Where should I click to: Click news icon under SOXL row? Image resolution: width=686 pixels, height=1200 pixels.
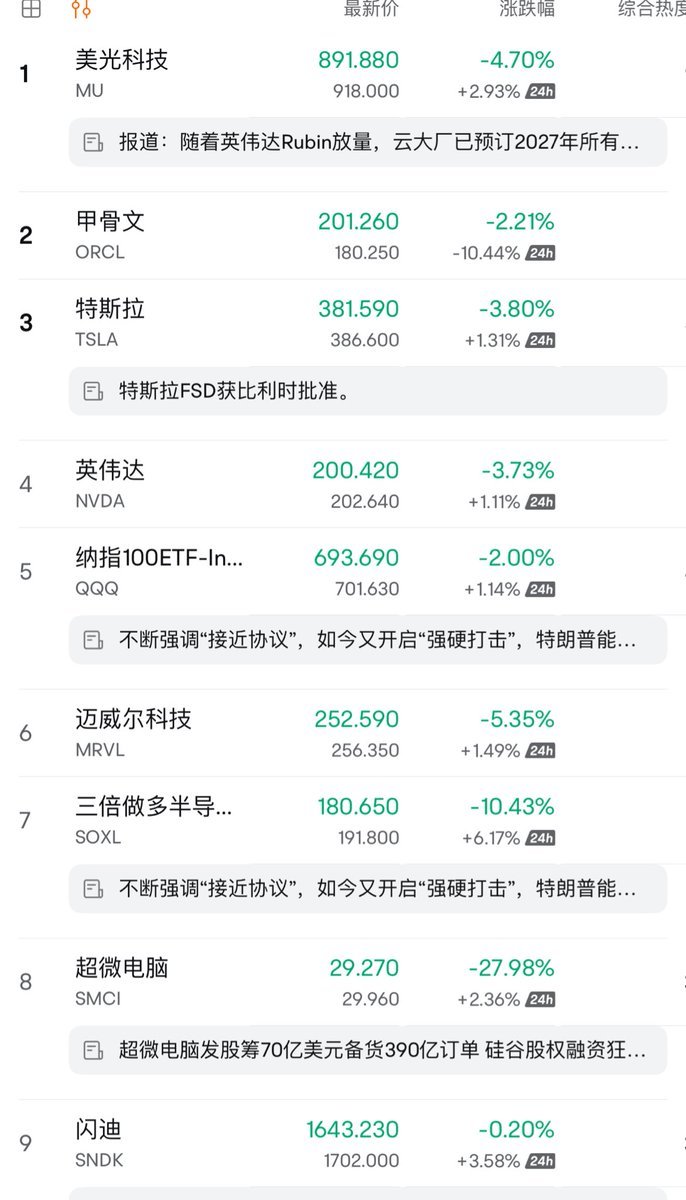[93, 889]
